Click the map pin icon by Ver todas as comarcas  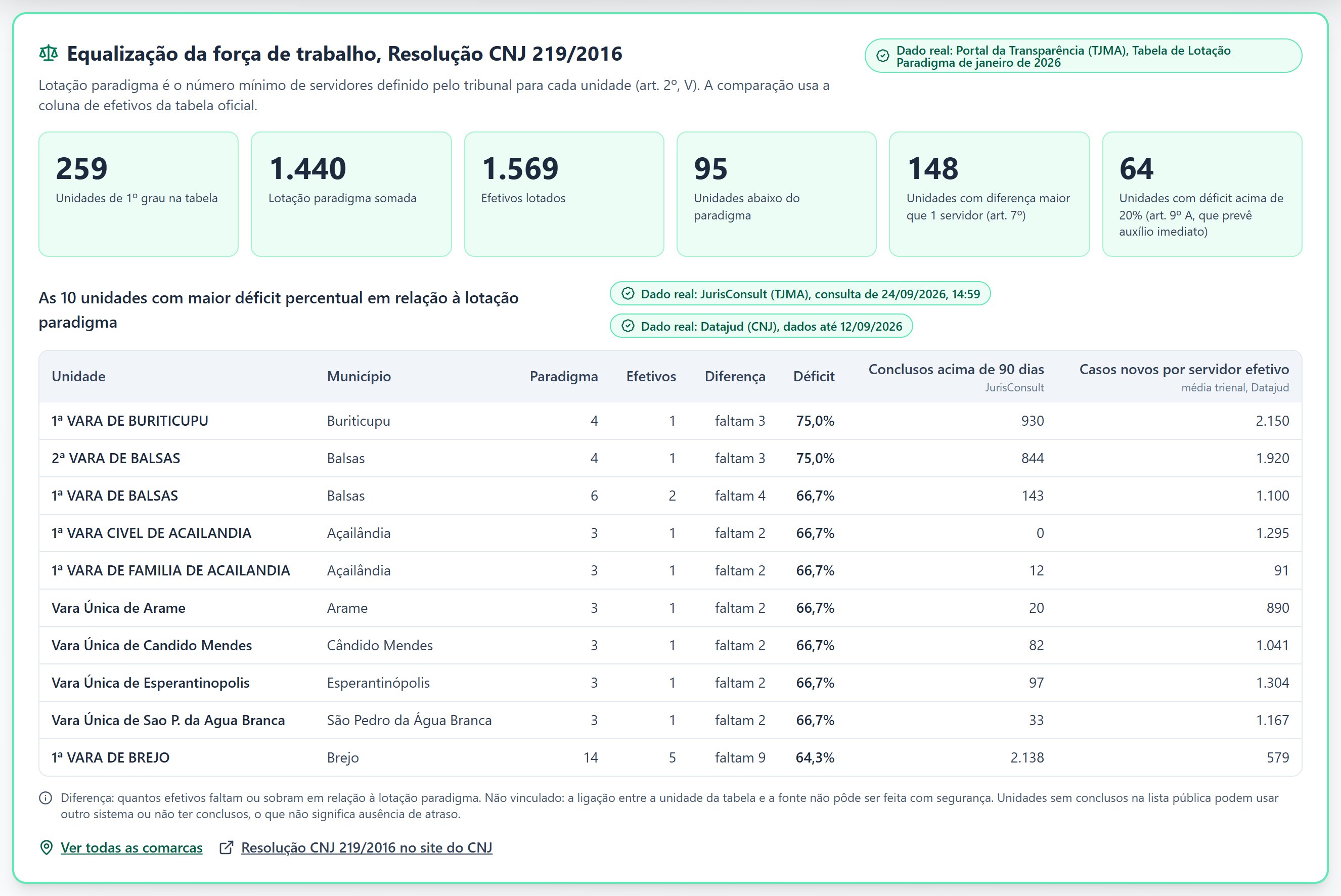[x=47, y=847]
